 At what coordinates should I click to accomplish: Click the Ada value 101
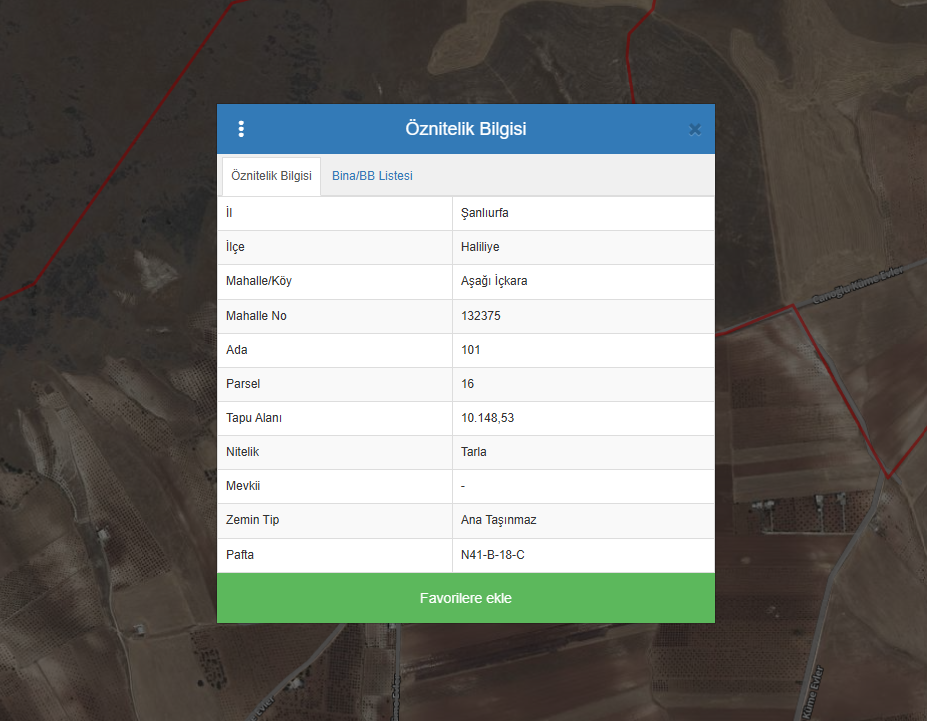point(471,350)
